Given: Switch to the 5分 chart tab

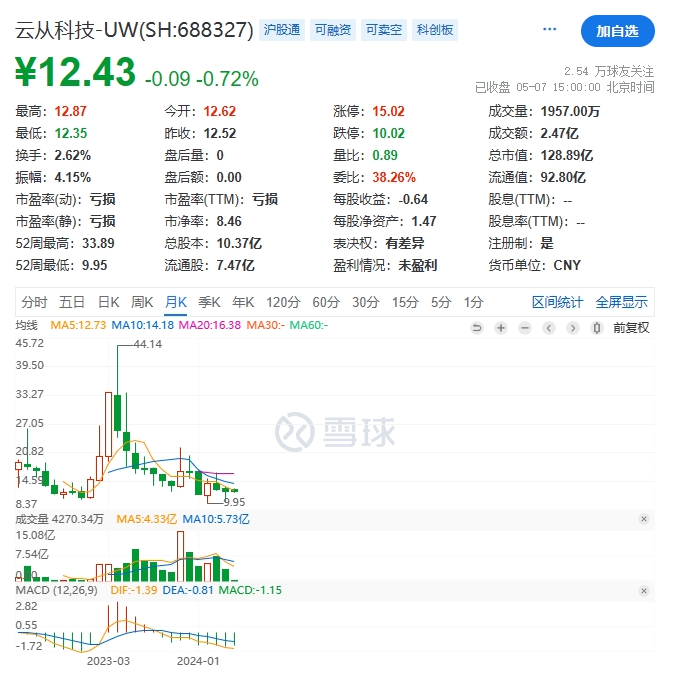Looking at the screenshot, I should coord(441,302).
